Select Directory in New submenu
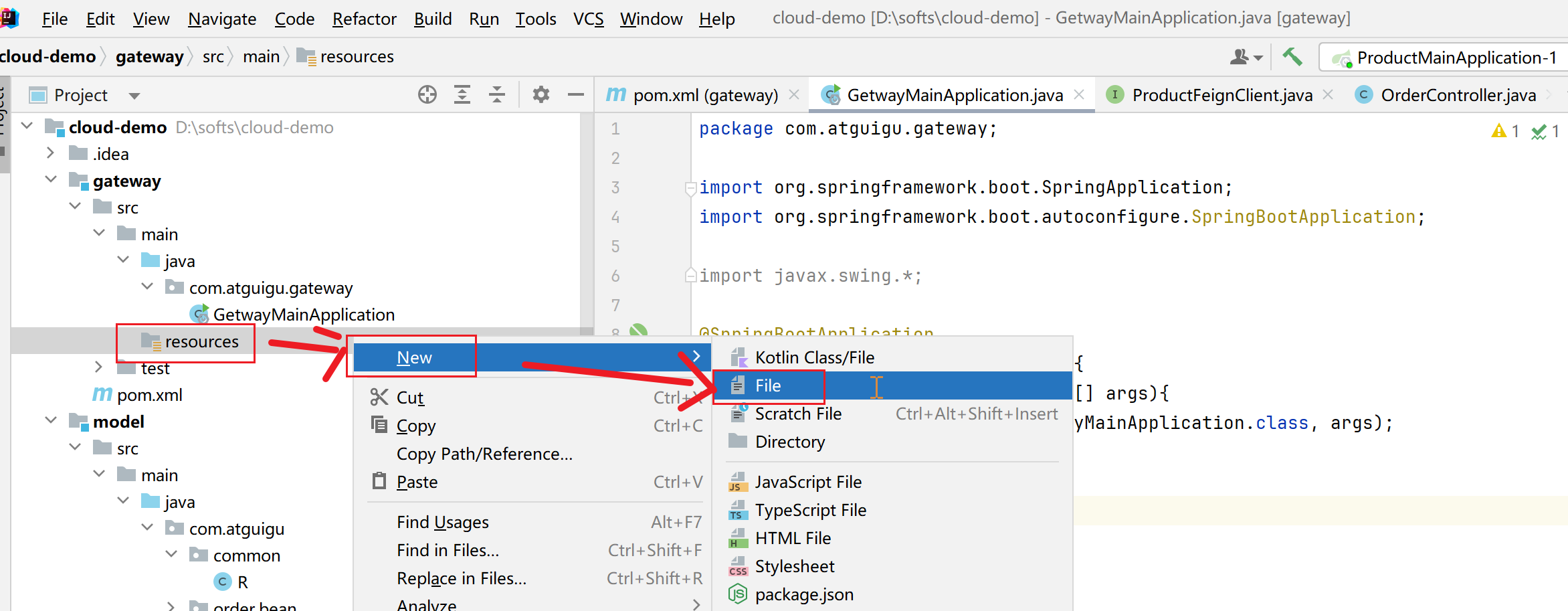The height and width of the screenshot is (611, 1568). pyautogui.click(x=892, y=442)
